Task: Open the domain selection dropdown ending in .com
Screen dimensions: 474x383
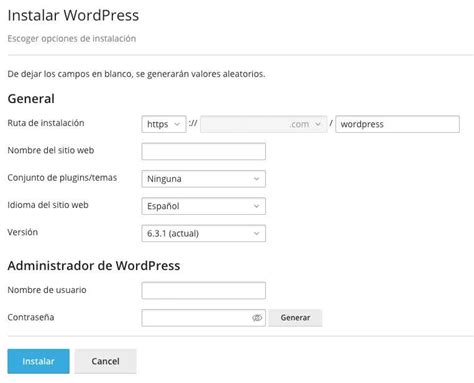Action: [264, 124]
